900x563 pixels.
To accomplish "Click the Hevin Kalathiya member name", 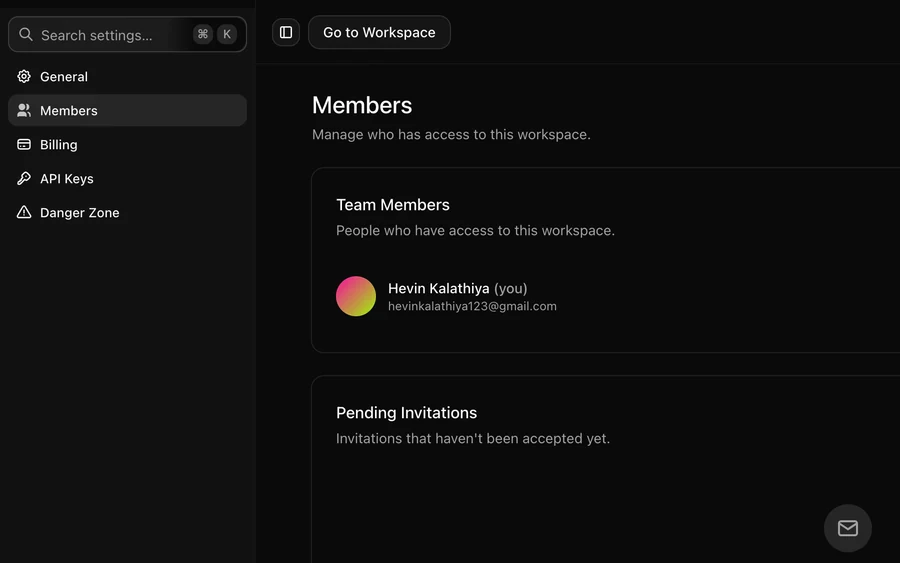I will tap(439, 288).
